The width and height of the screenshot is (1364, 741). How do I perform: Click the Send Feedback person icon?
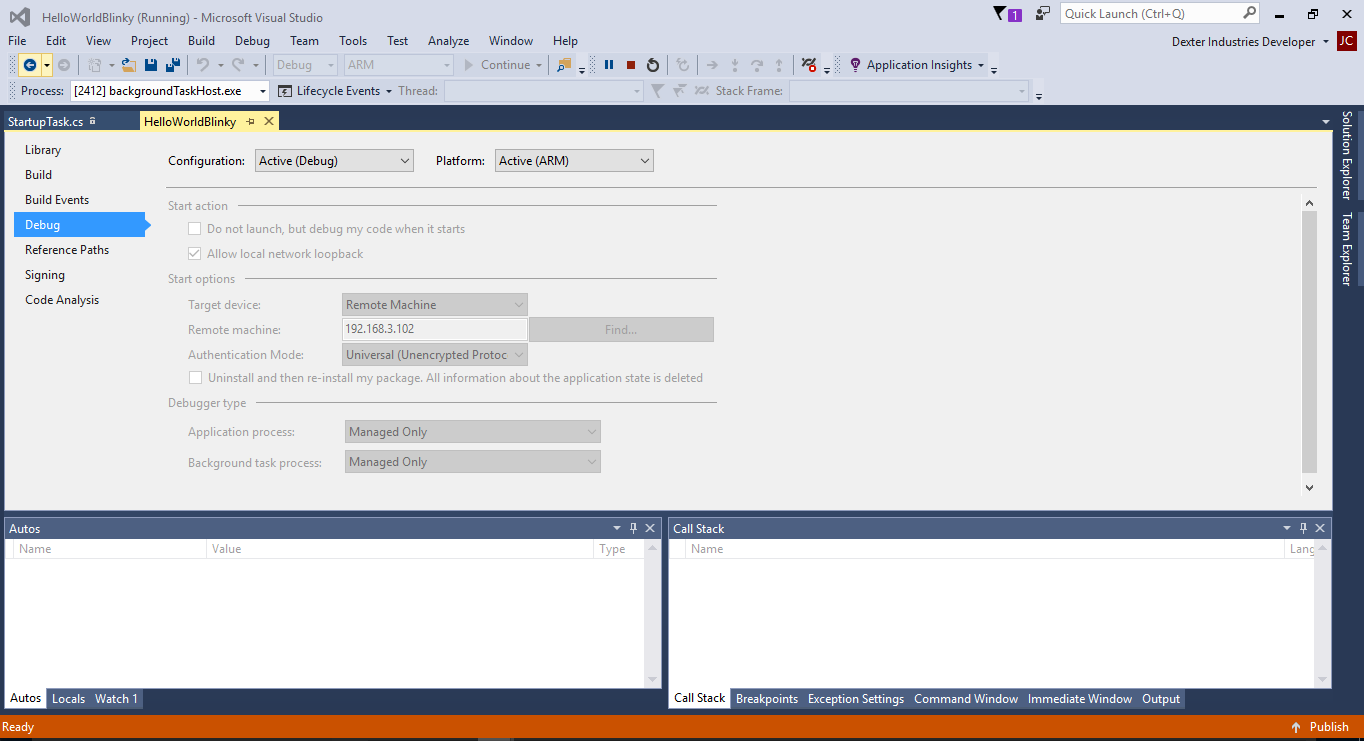coord(1043,14)
